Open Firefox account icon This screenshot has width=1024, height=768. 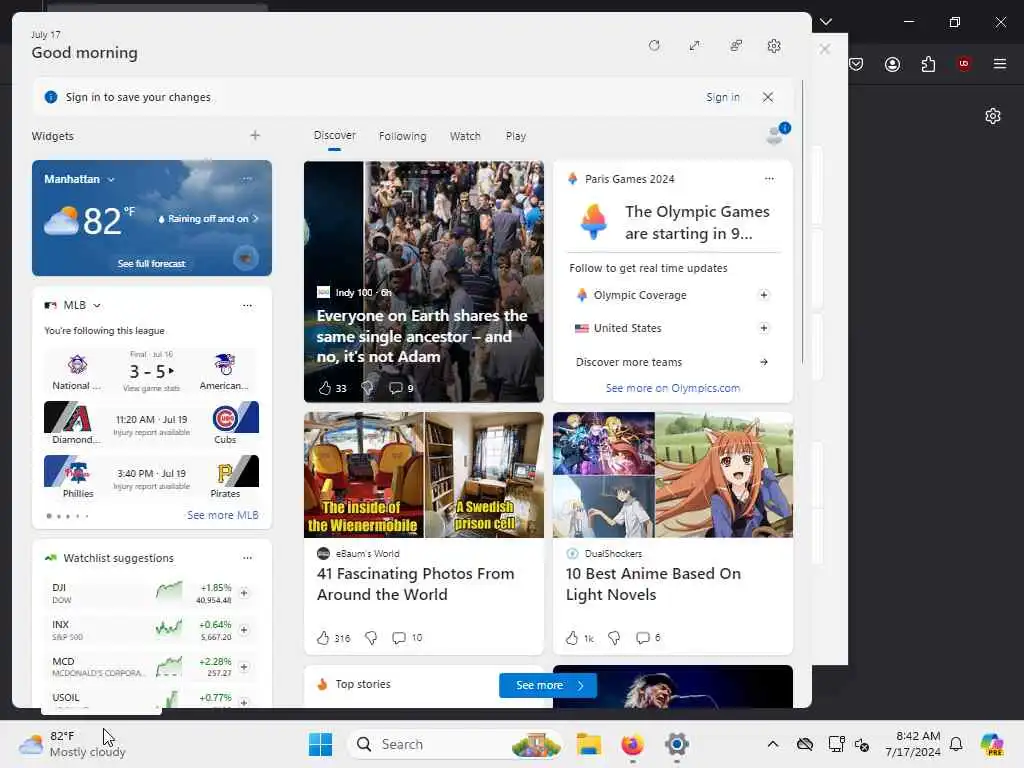pyautogui.click(x=892, y=64)
